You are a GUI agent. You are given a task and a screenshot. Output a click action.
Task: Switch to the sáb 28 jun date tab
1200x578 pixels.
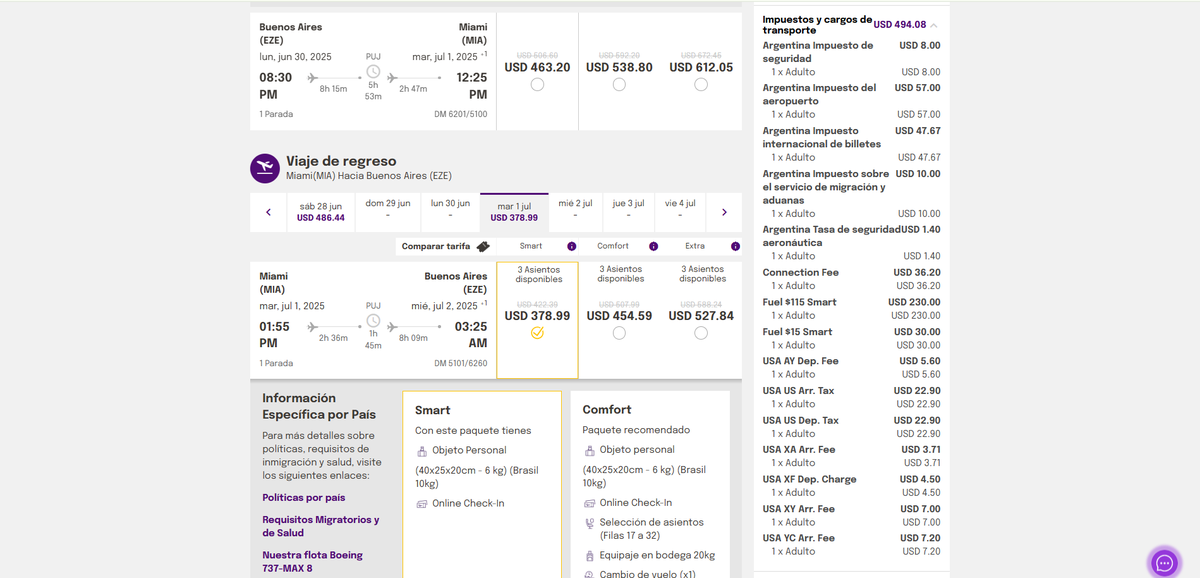coord(320,211)
